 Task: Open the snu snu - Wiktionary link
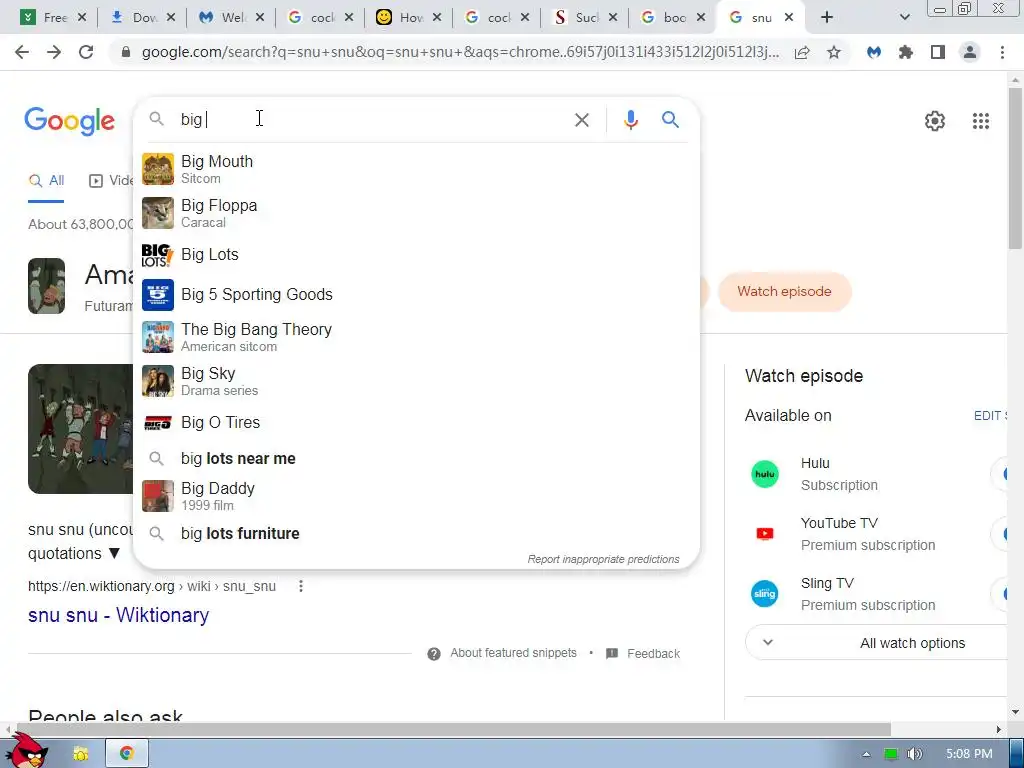118,615
